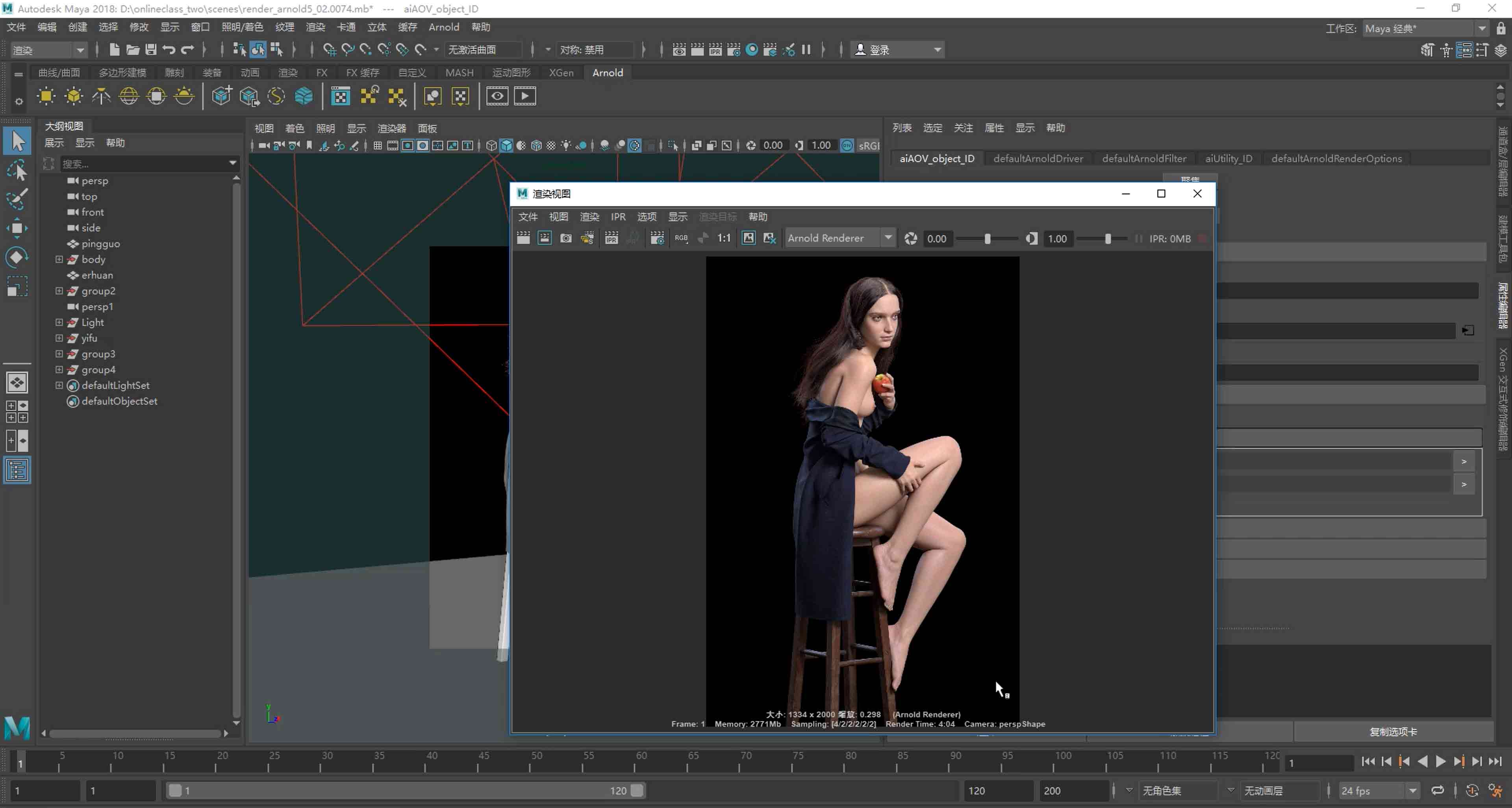The width and height of the screenshot is (1512, 808).
Task: Drag the exposure value slider
Action: click(987, 238)
